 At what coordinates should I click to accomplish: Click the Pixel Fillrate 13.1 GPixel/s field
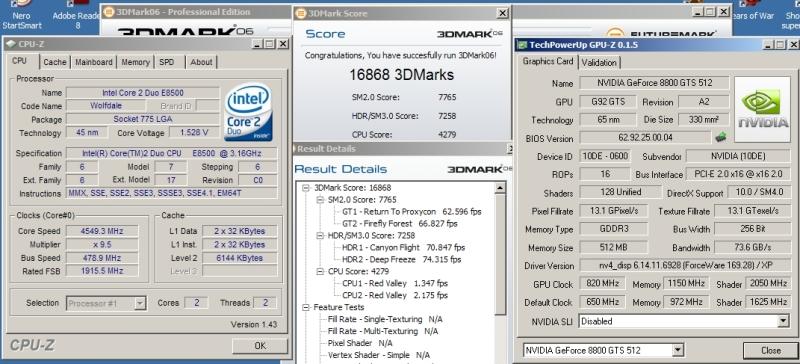click(x=614, y=211)
